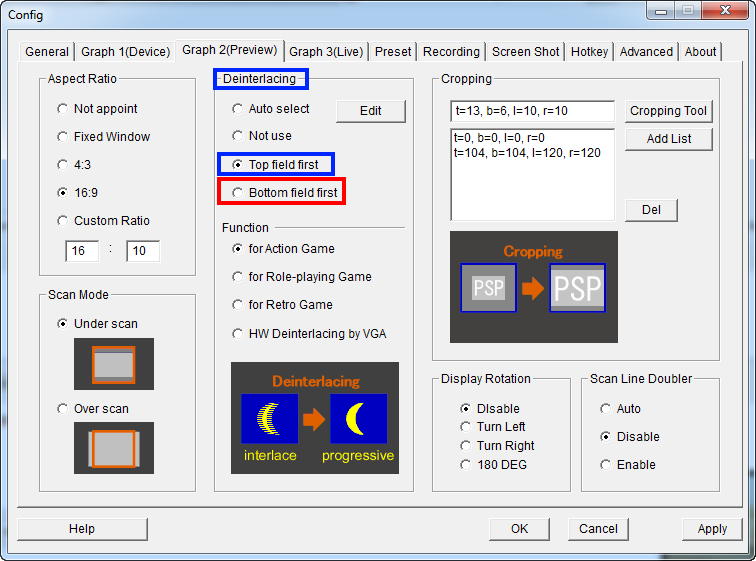Click the custom ratio width field showing 16
Viewport: 756px width, 561px height.
[82, 251]
